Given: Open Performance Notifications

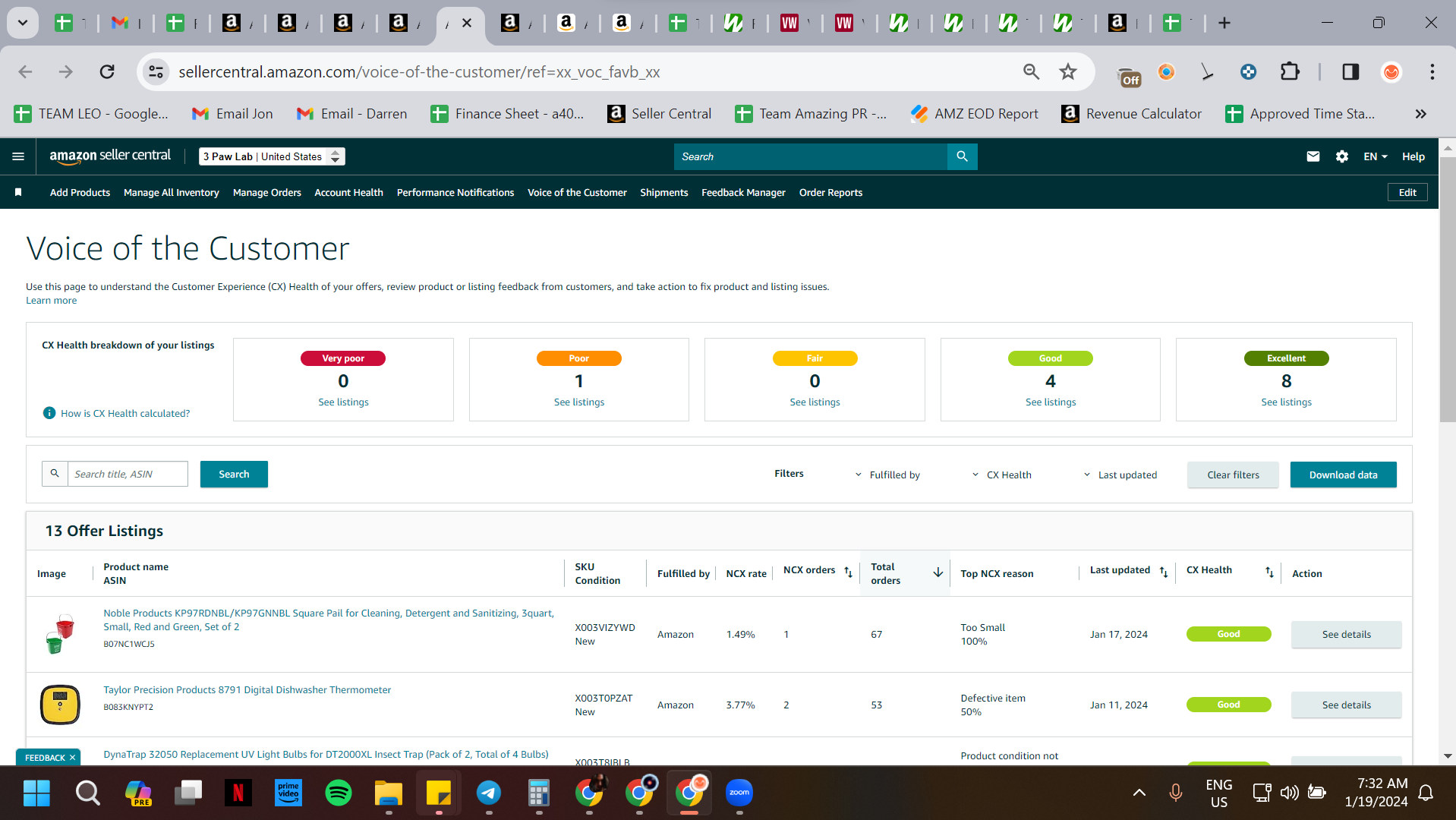Looking at the screenshot, I should point(455,193).
